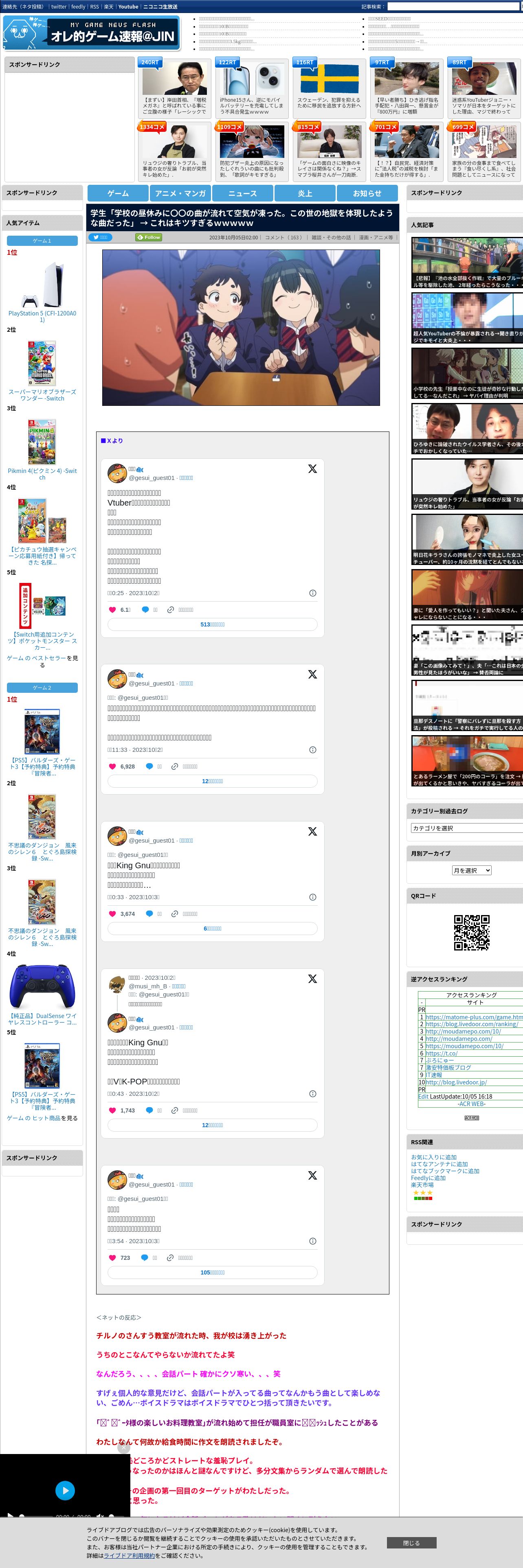
Task: Like the tweet with 6,928 hearts
Action: (x=112, y=766)
